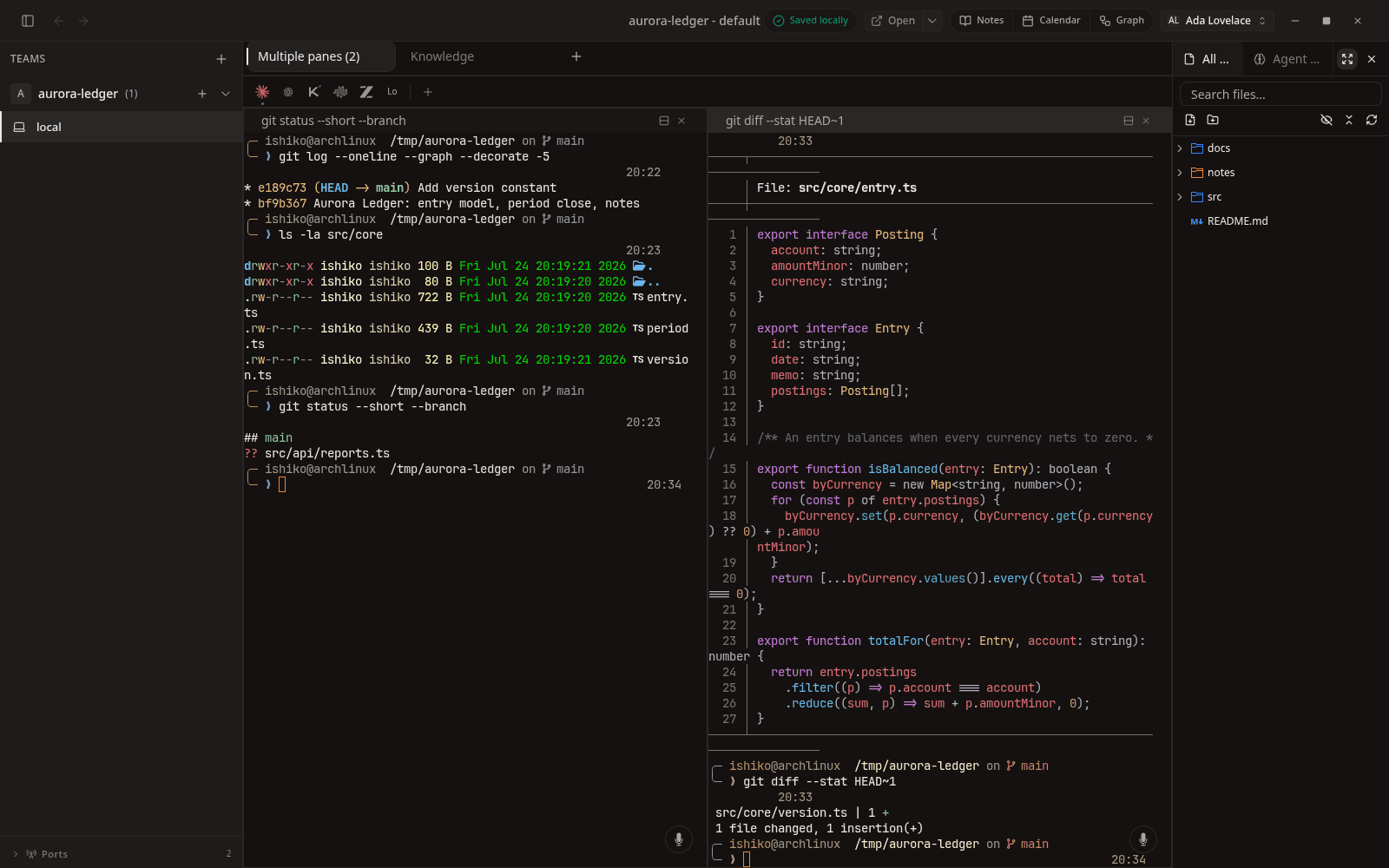Add a new tab with plus
1389x868 pixels.
(x=576, y=56)
